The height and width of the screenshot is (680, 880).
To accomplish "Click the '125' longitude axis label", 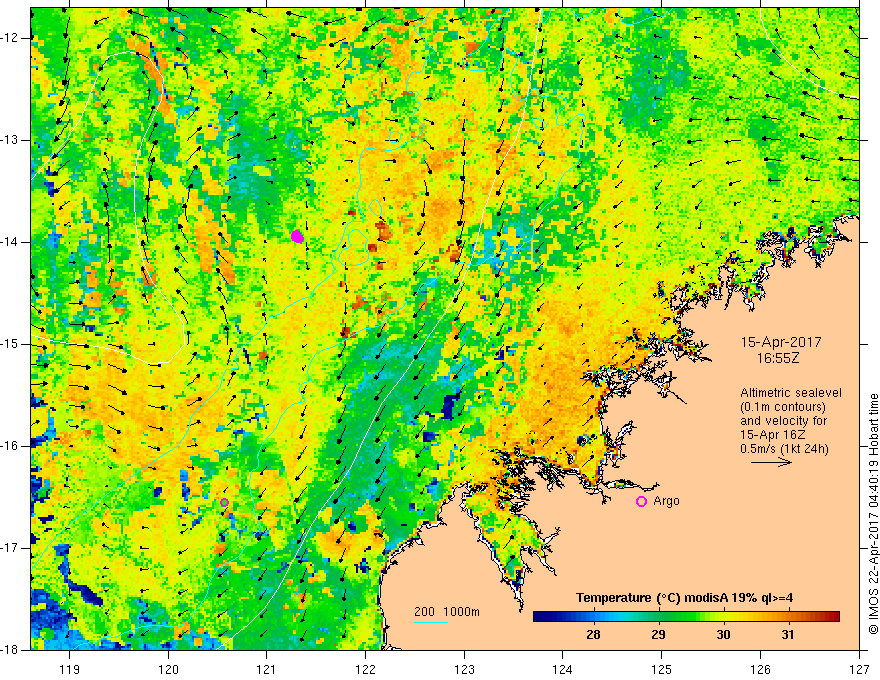I will click(x=662, y=669).
